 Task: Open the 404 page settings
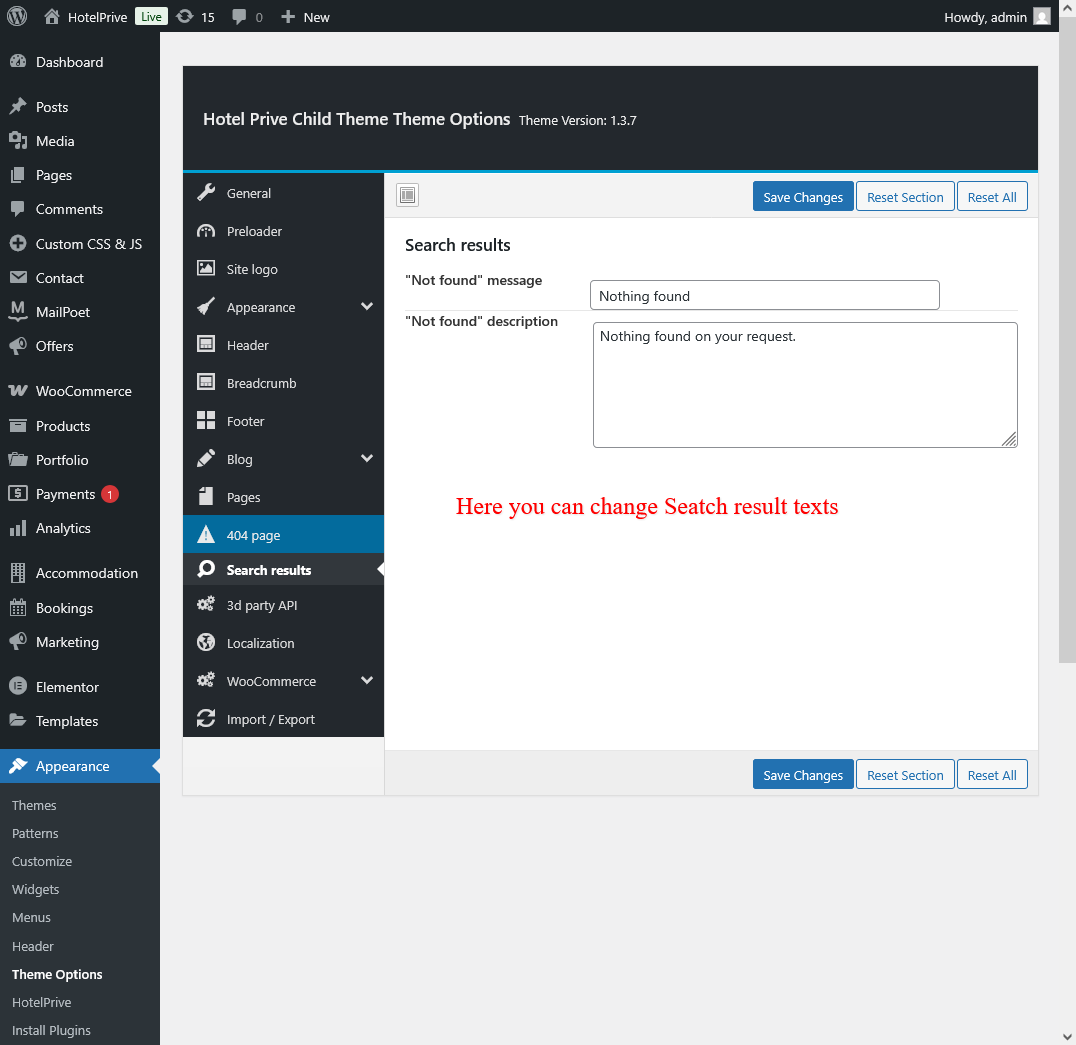tap(253, 535)
